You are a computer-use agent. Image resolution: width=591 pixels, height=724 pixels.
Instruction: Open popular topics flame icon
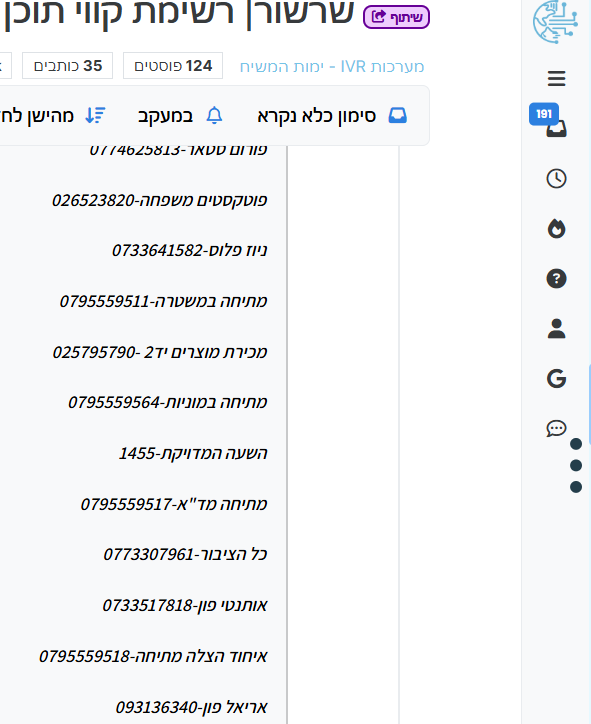tap(556, 229)
